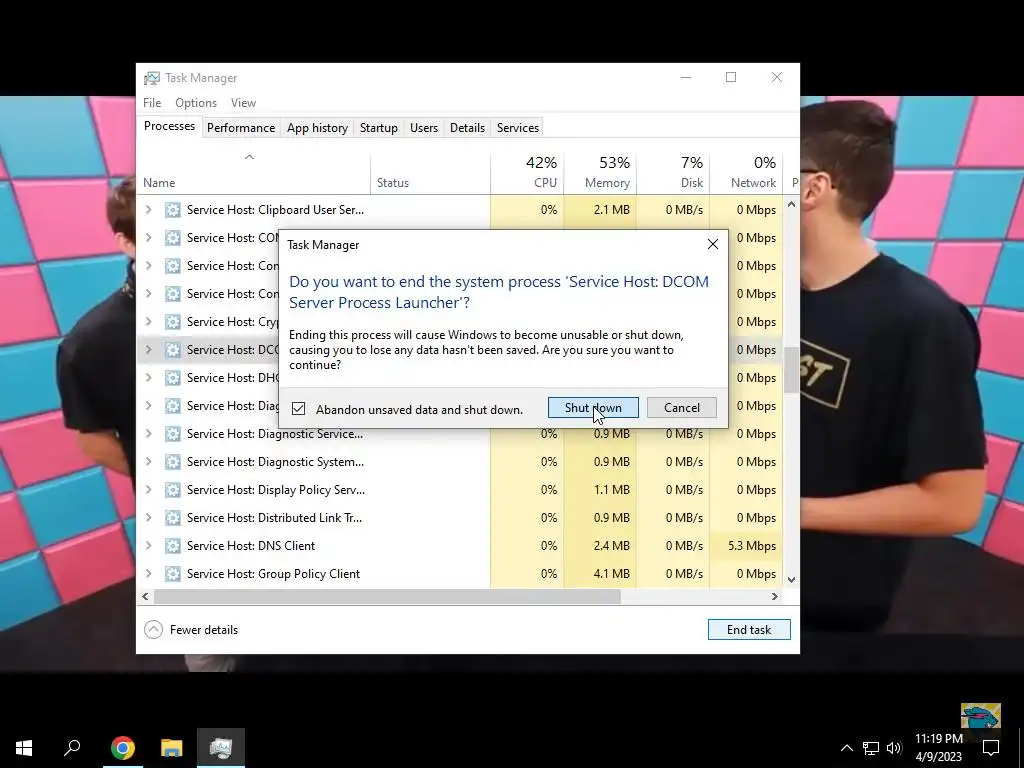Select Service Host: DNS Client row

coord(460,545)
